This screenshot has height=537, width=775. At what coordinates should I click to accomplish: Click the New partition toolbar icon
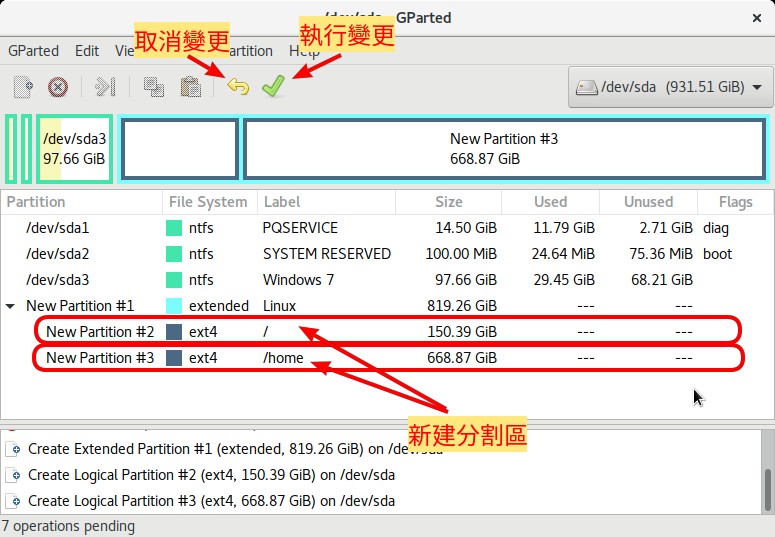coord(23,87)
